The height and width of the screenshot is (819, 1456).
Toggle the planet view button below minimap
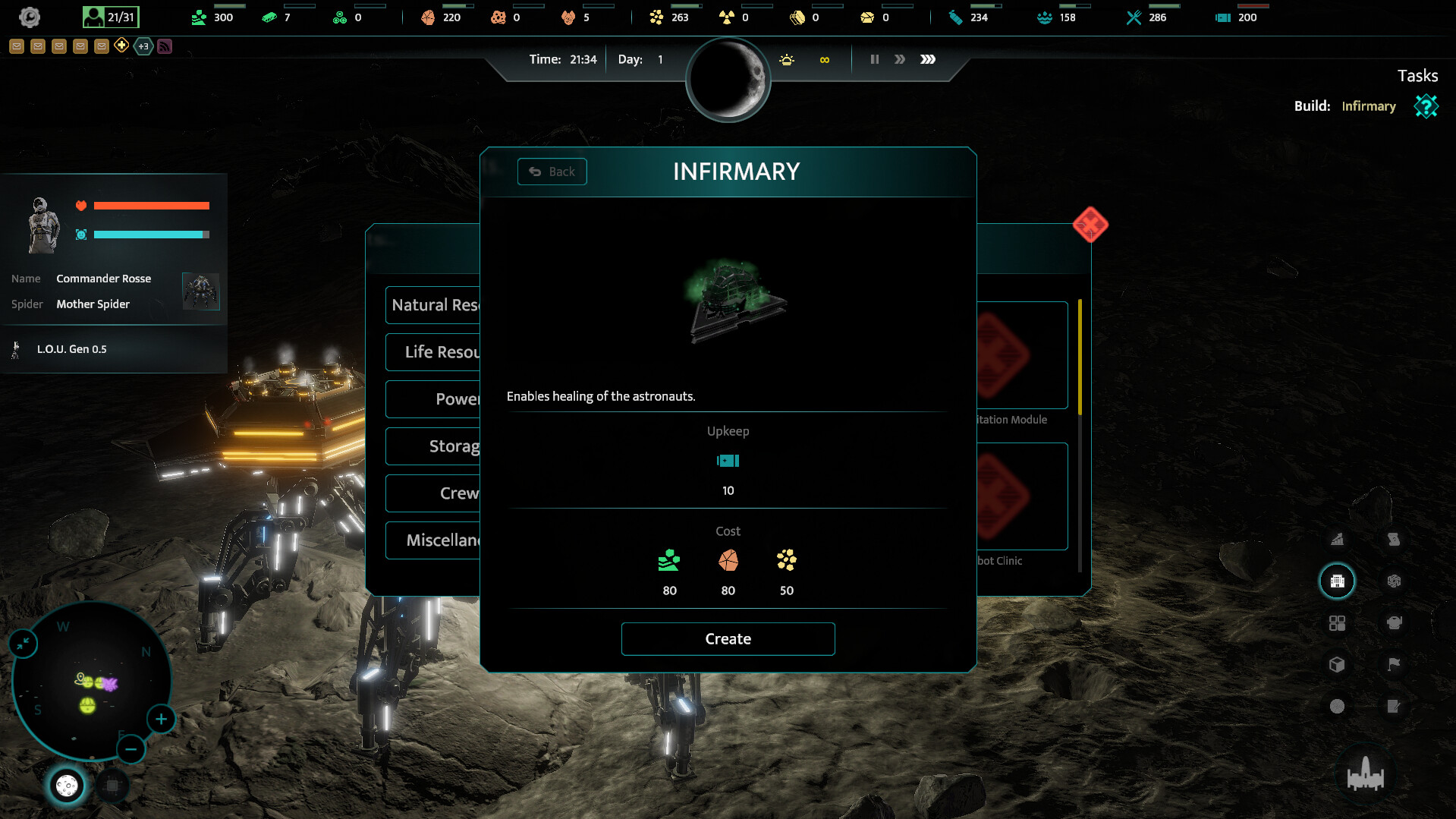click(67, 786)
